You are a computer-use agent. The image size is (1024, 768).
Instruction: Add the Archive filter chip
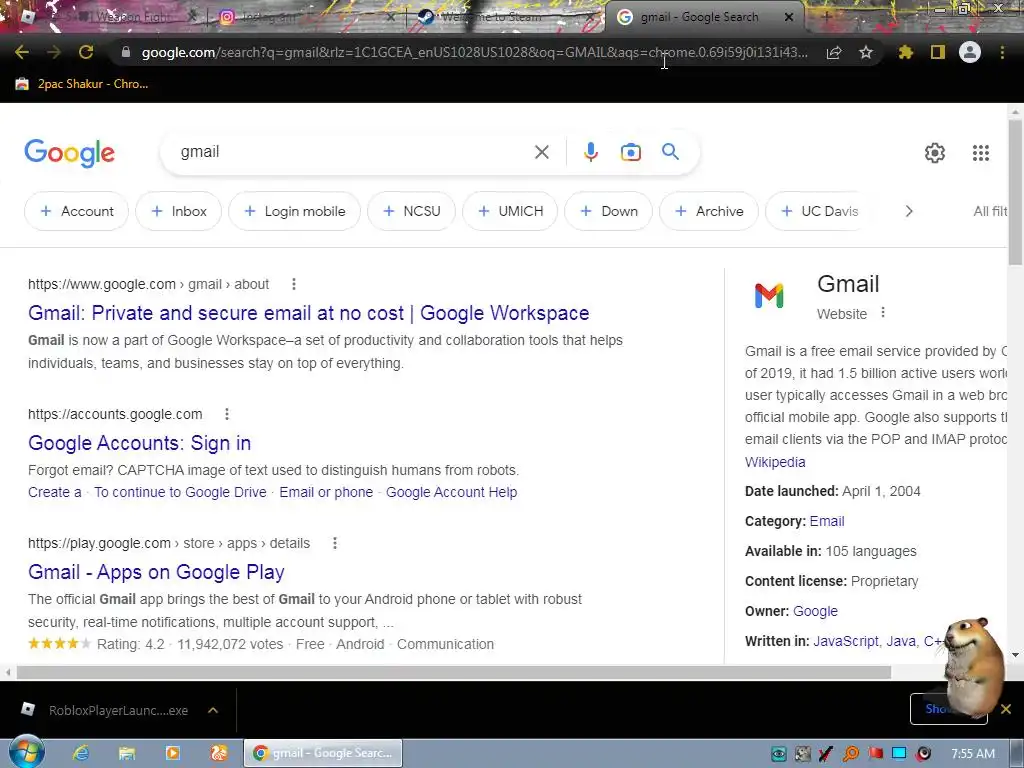pos(709,211)
